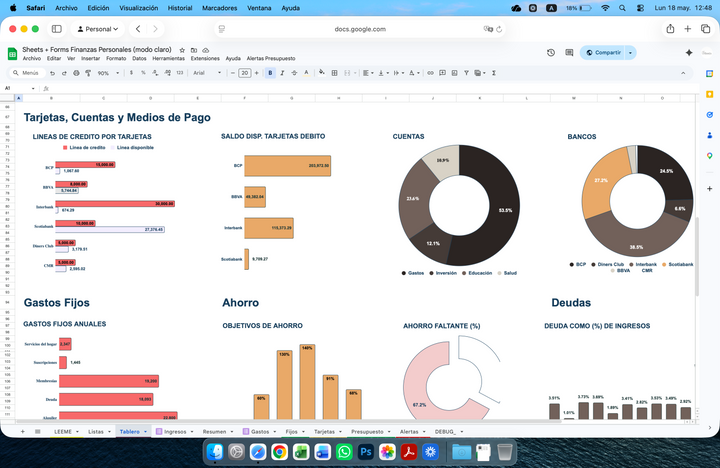720x468 pixels.
Task: Open Google Calendar side panel
Action: 709,73
